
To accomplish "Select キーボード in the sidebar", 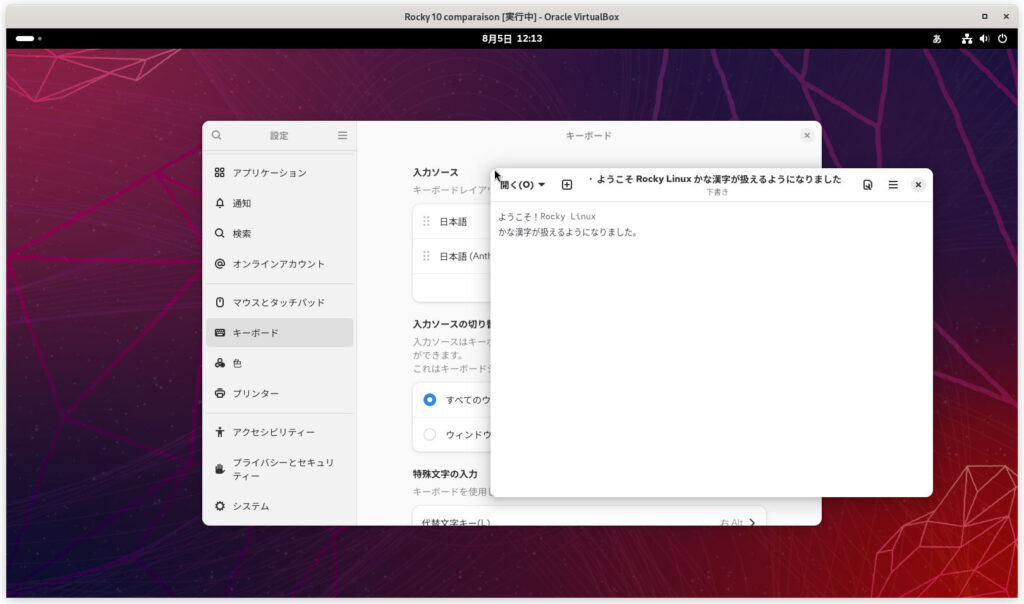I will [x=280, y=332].
